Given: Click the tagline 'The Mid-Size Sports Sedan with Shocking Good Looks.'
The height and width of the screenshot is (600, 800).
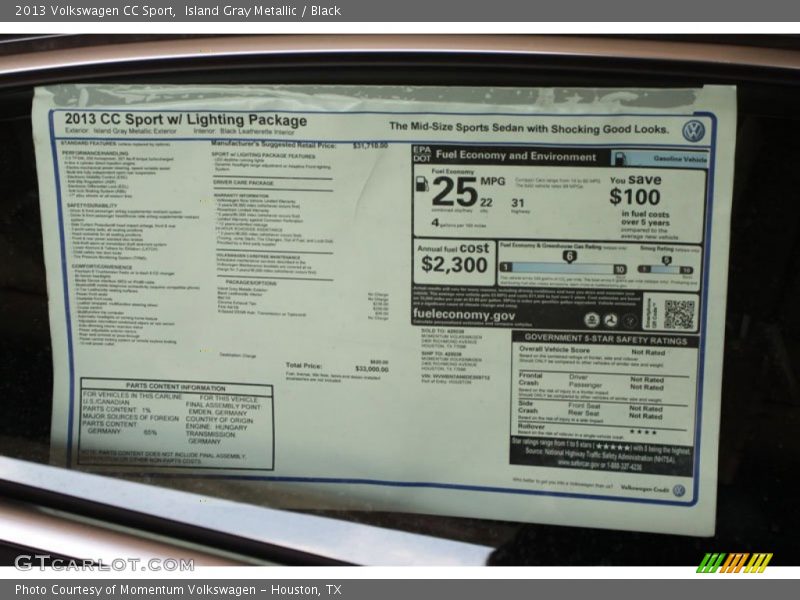Looking at the screenshot, I should (x=529, y=128).
